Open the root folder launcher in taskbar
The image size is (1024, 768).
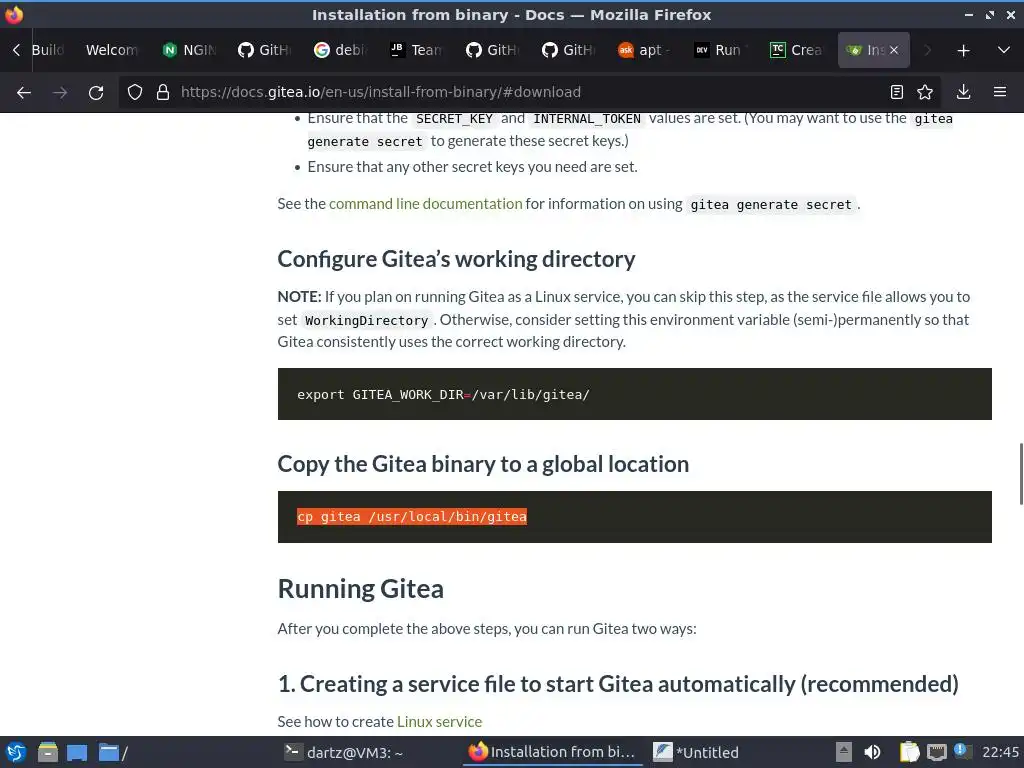112,752
